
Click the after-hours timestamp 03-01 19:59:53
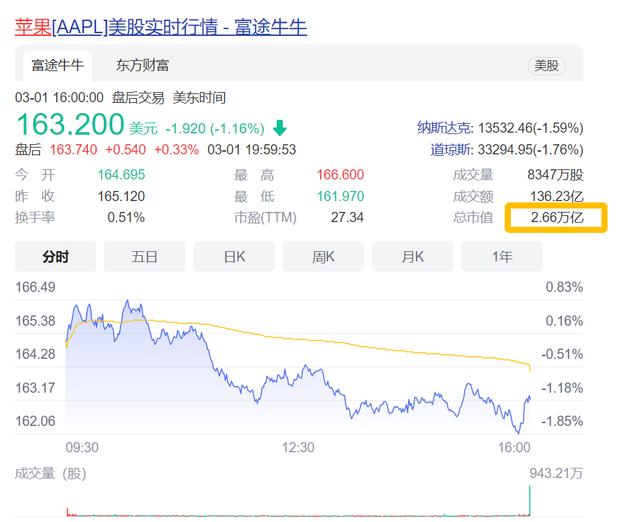[x=252, y=150]
